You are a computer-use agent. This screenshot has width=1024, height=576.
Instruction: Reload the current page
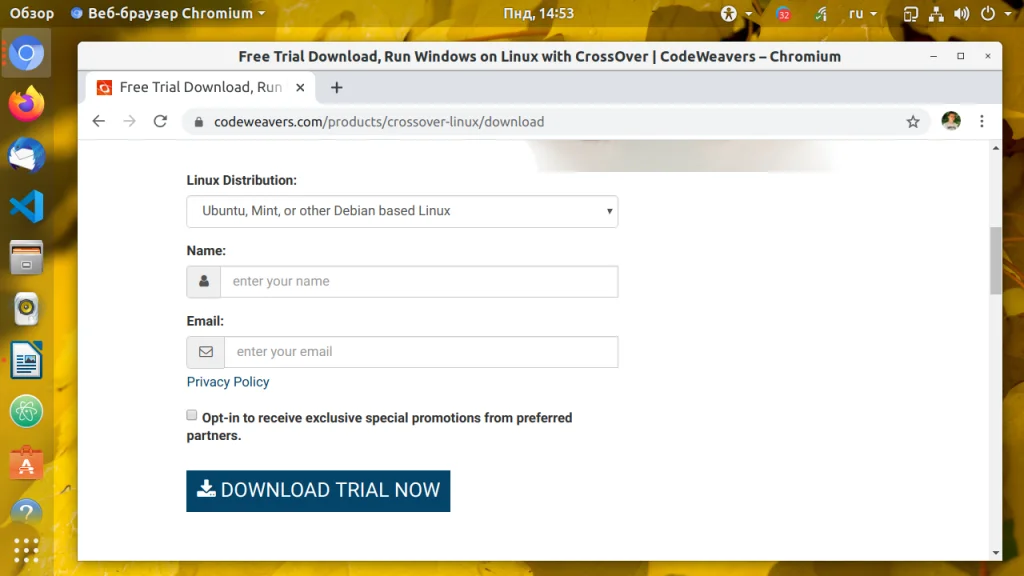pos(160,121)
